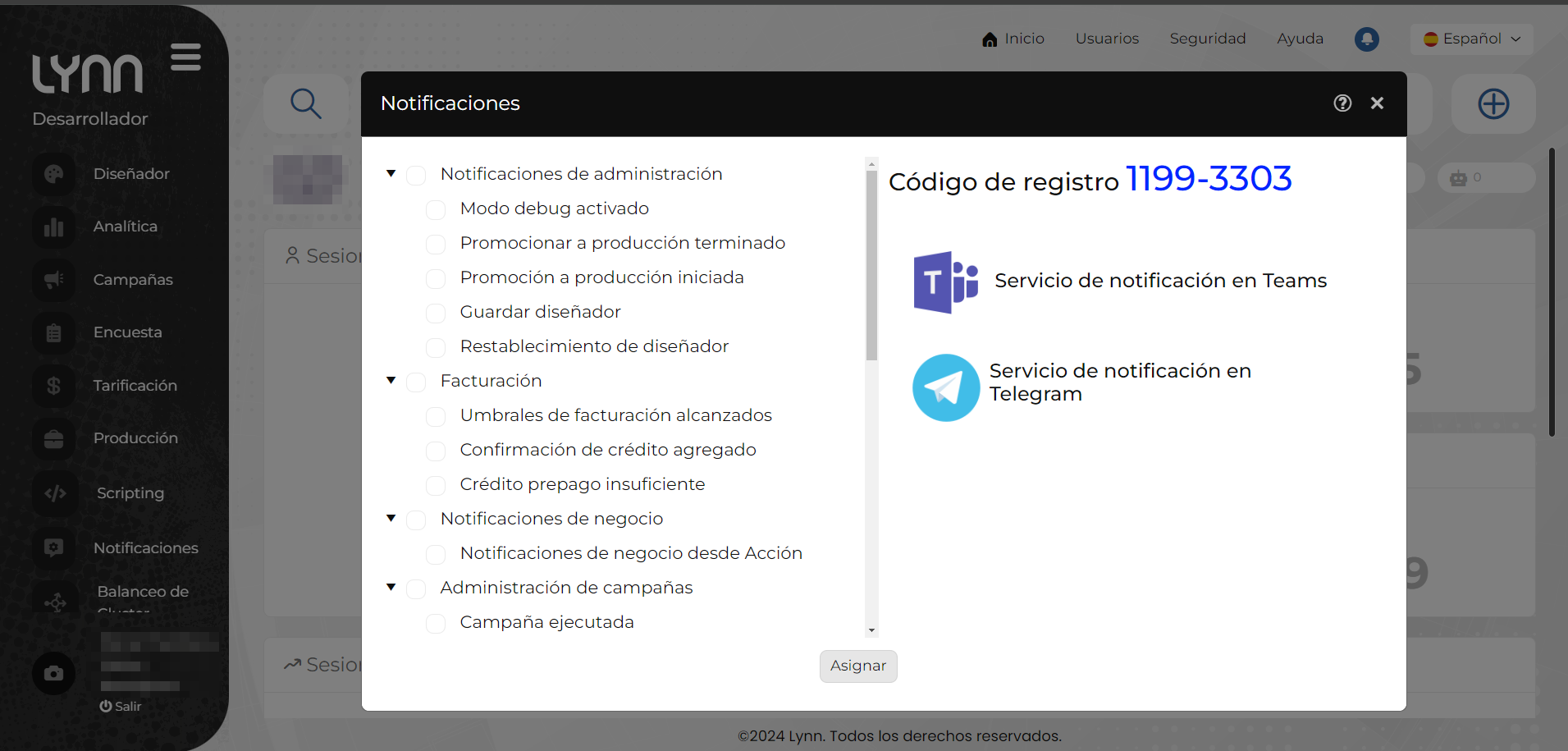The image size is (1568, 751).
Task: Open the hamburger sidebar menu
Action: coord(185,57)
